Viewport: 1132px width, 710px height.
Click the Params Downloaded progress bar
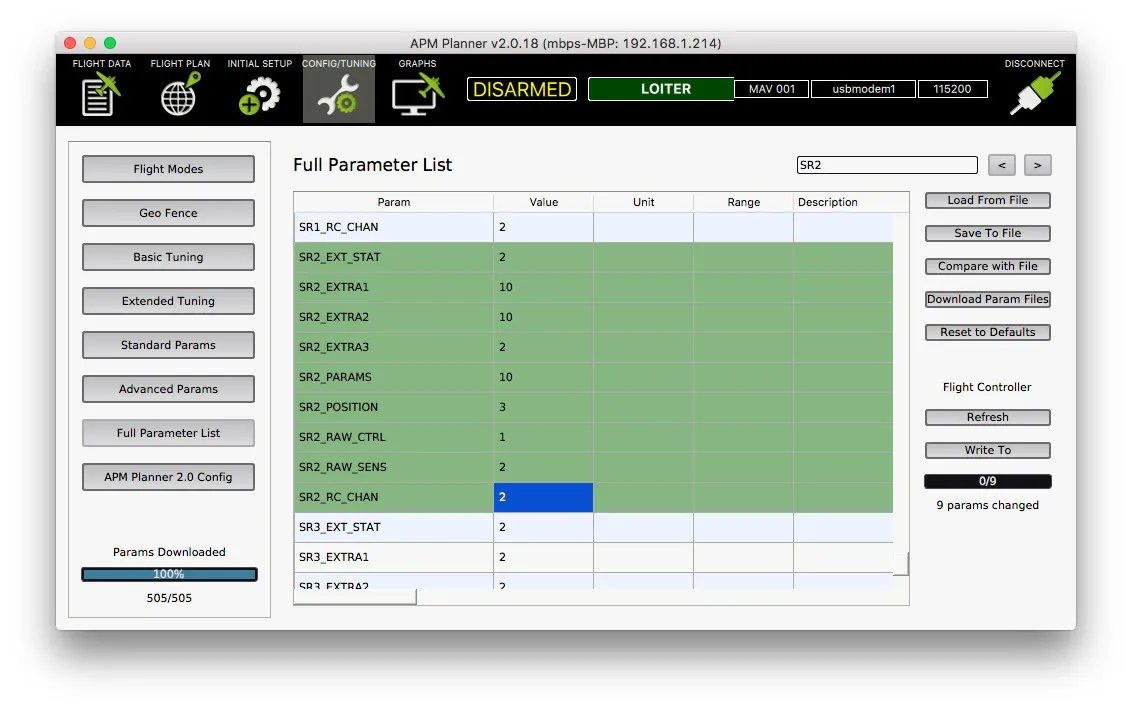[x=169, y=574]
